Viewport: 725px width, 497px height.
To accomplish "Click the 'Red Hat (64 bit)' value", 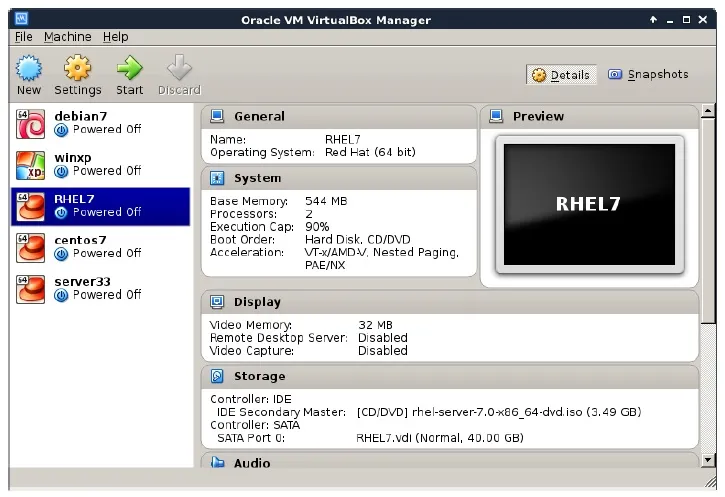I will [370, 152].
